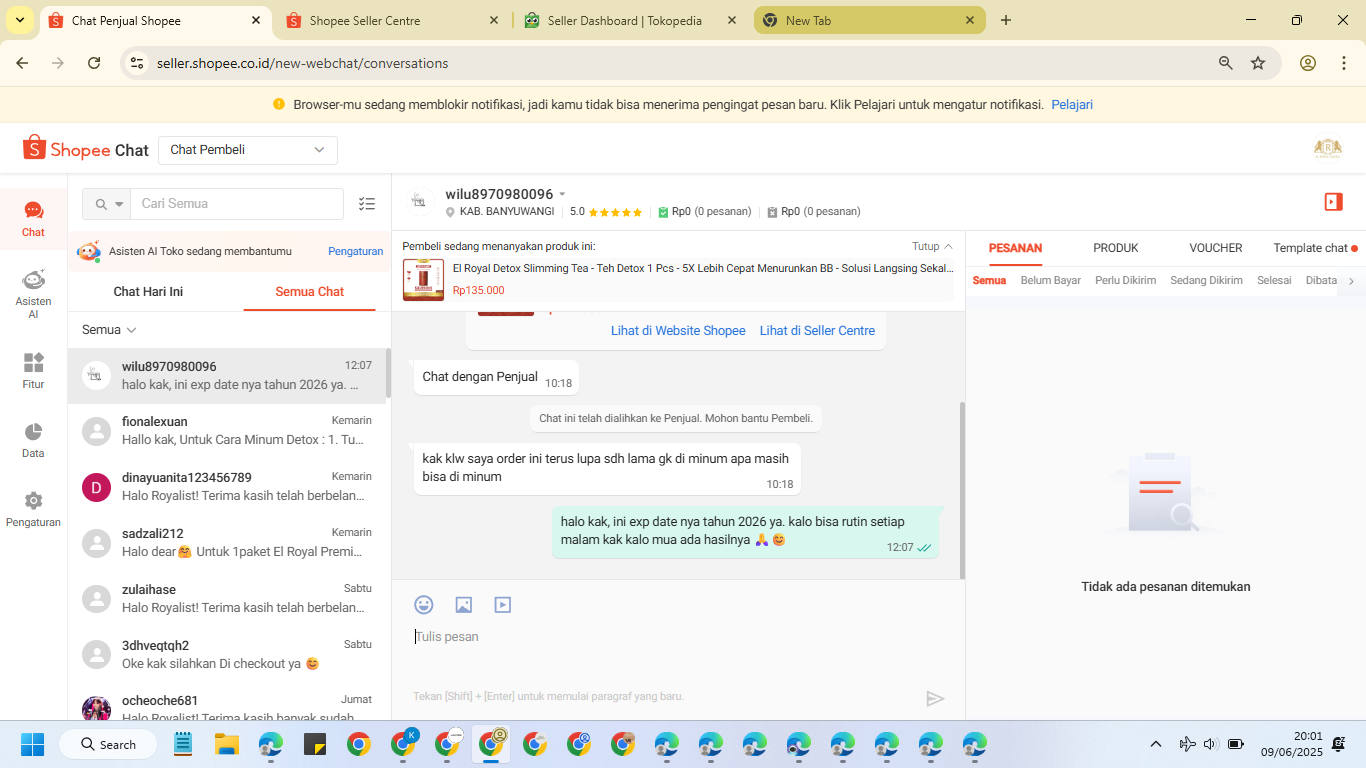Viewport: 1366px width, 768px height.
Task: Collapse the right side panel icon
Action: click(x=1333, y=202)
